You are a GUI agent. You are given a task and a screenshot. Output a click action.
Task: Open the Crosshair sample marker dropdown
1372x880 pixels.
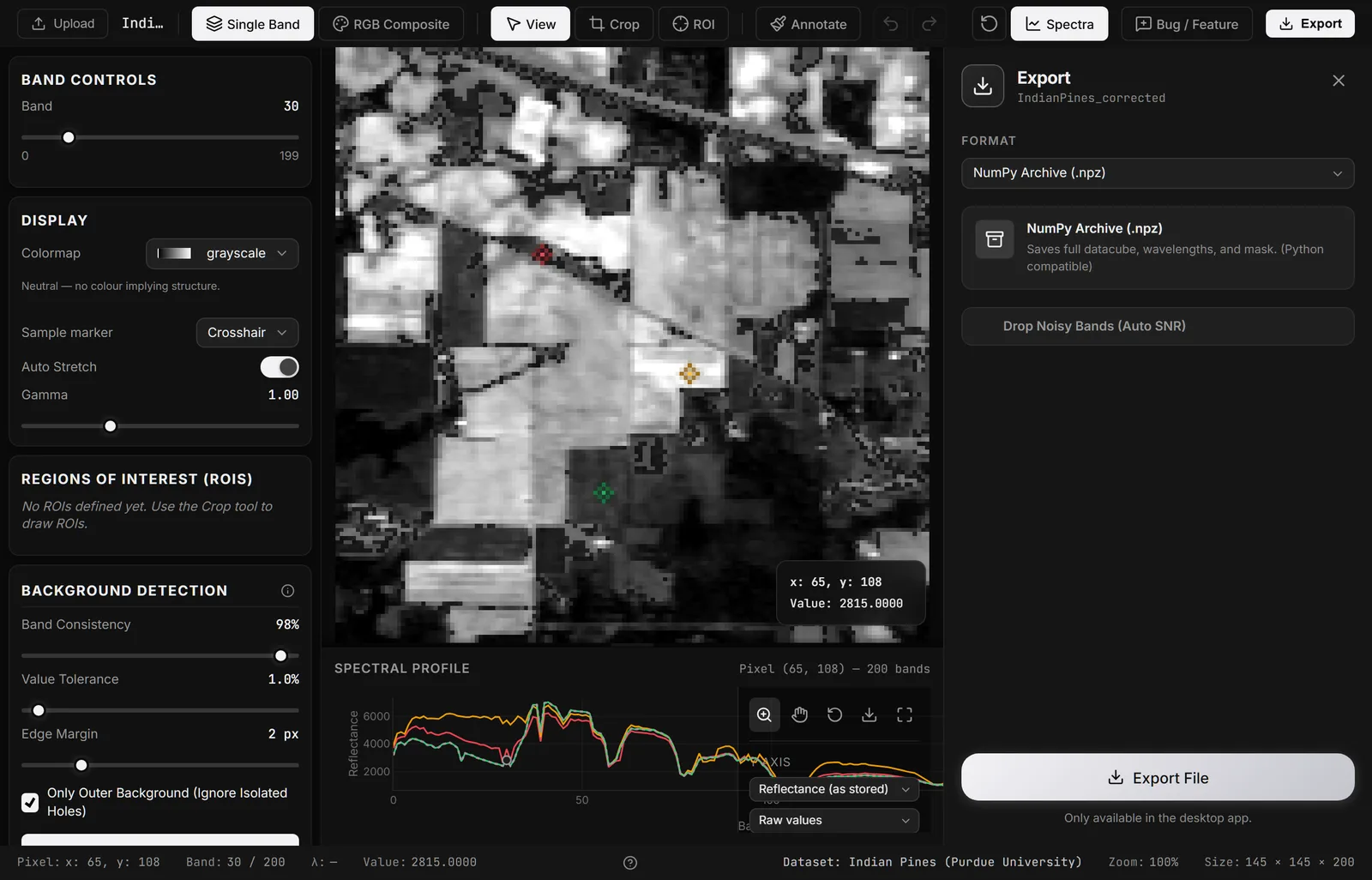247,333
